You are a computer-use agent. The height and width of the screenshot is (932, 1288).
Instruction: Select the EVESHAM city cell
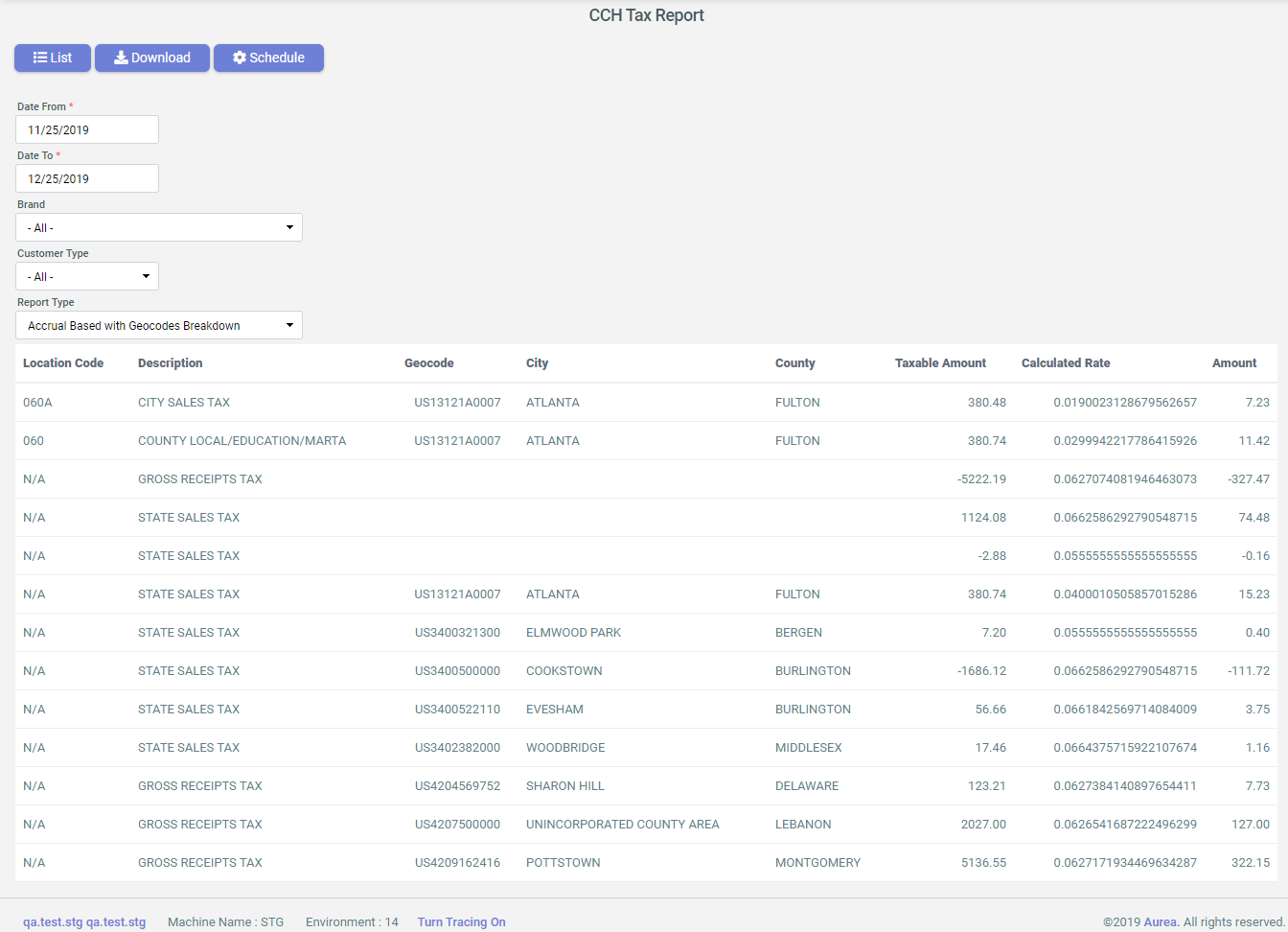point(555,710)
